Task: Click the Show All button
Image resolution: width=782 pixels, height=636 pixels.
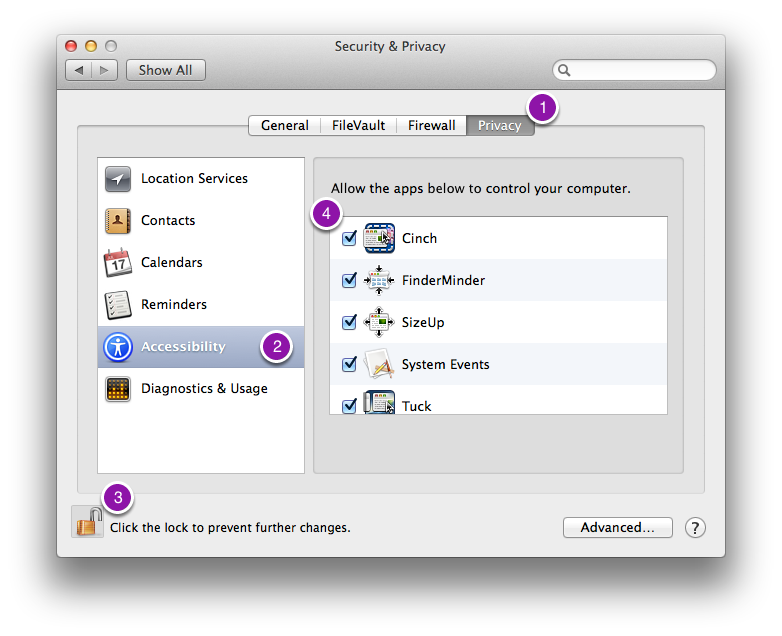Action: (x=166, y=70)
